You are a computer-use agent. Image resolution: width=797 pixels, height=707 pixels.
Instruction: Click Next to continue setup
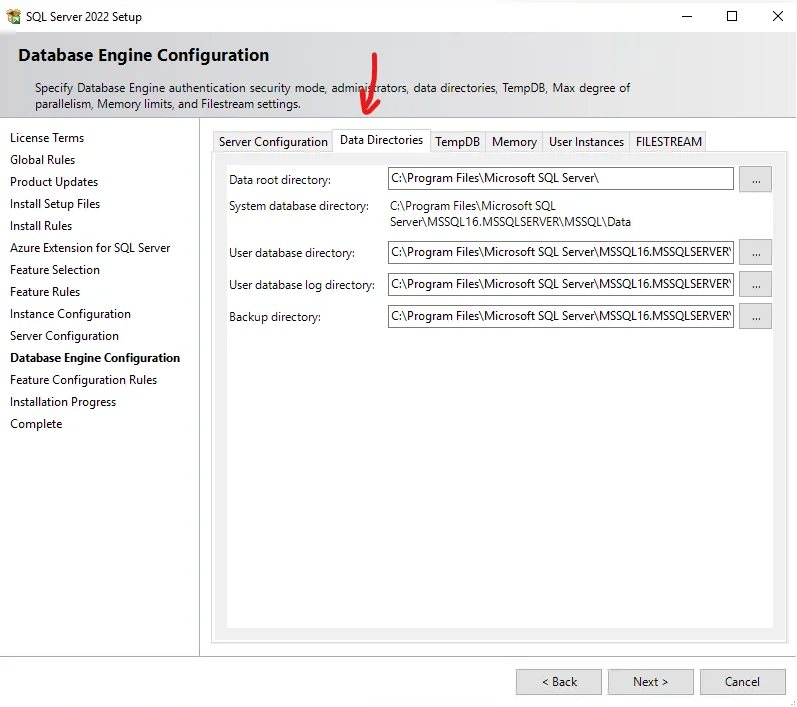[x=651, y=682]
